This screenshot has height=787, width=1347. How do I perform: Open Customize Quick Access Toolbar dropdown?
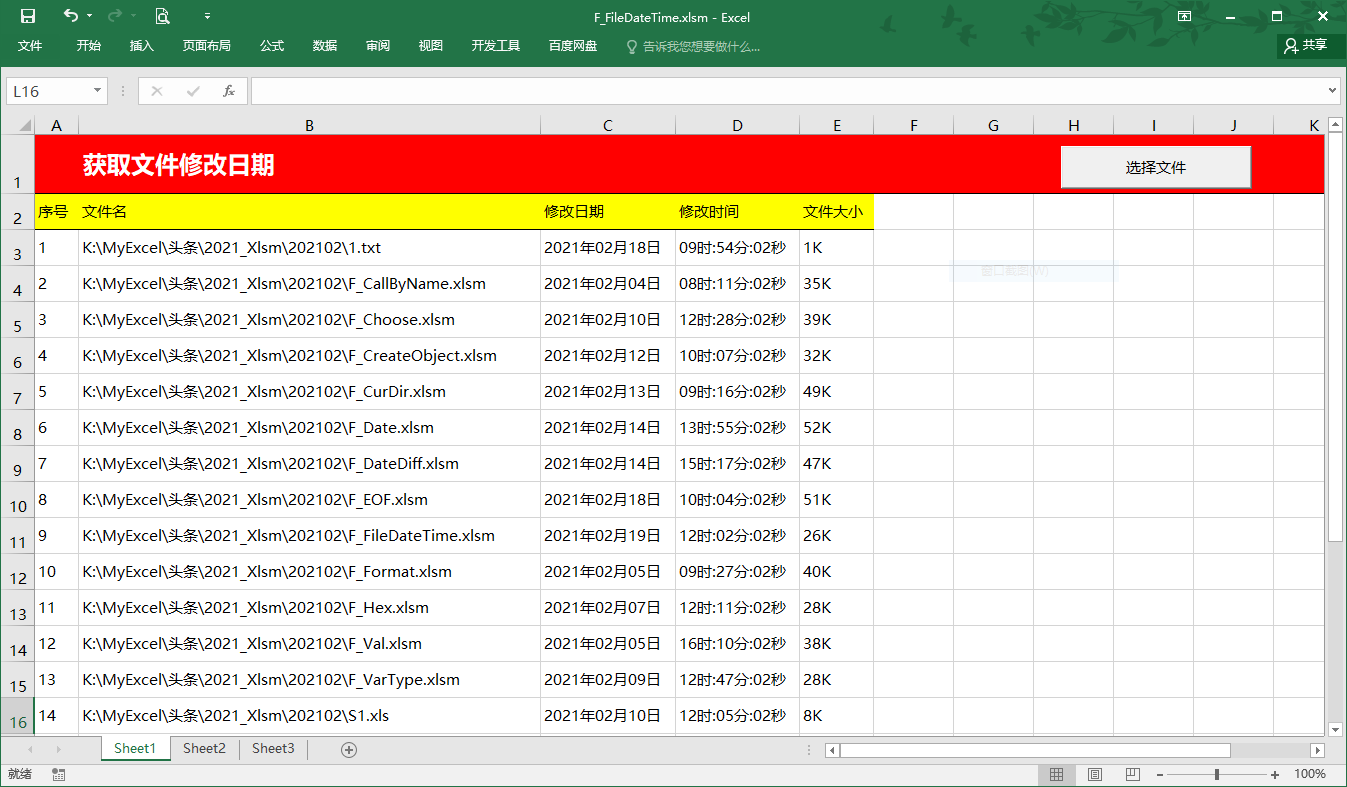(x=207, y=16)
